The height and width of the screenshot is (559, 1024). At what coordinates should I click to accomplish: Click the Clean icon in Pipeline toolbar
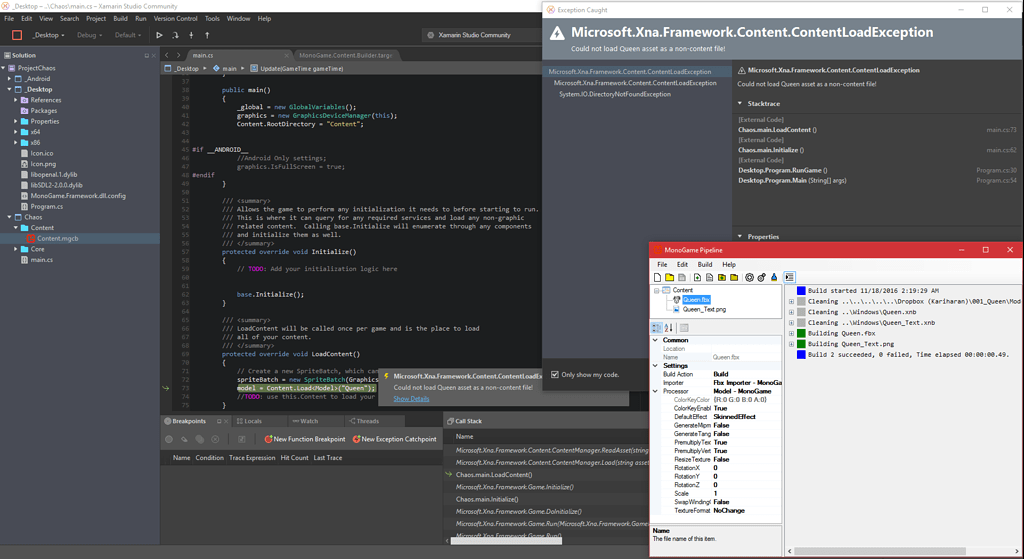[x=773, y=277]
